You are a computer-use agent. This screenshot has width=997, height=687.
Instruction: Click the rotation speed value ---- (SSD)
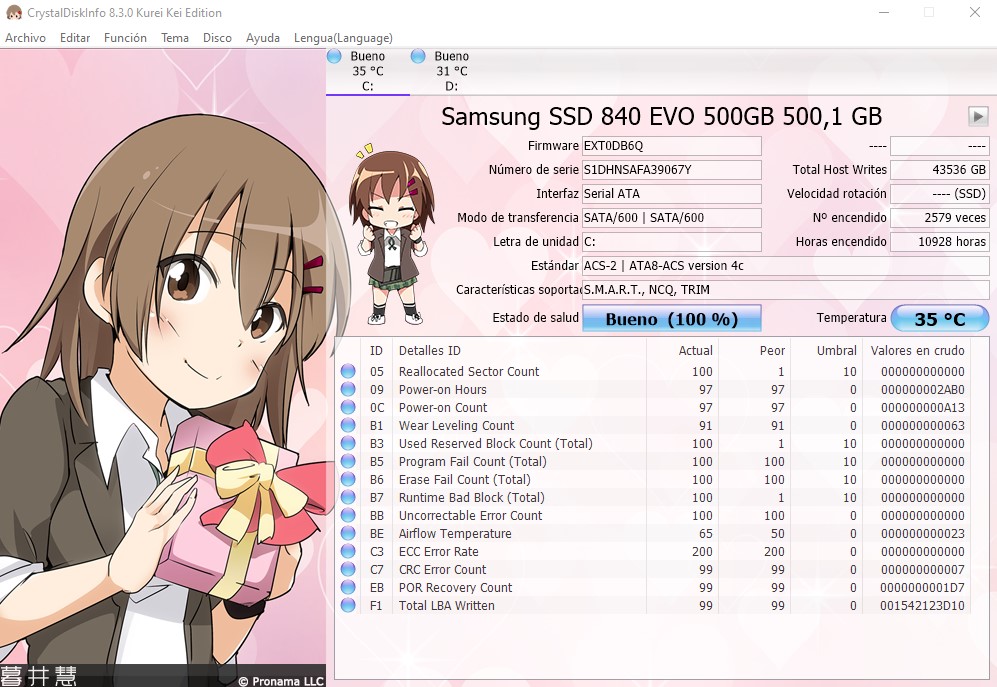point(939,194)
